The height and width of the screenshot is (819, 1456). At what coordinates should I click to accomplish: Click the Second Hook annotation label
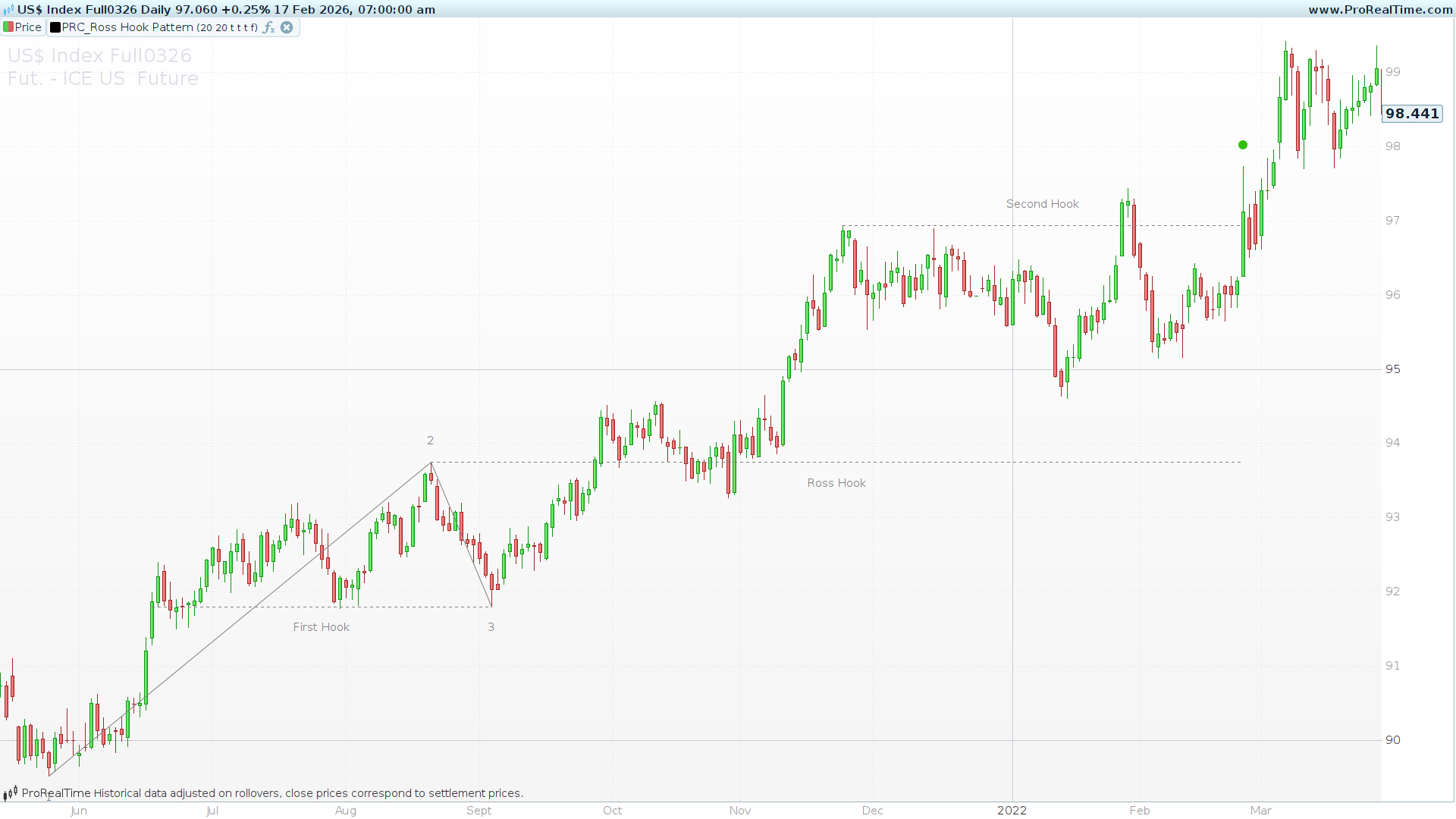[x=1042, y=204]
